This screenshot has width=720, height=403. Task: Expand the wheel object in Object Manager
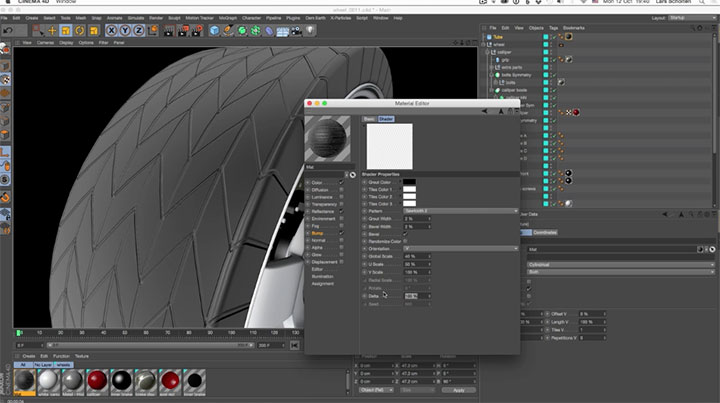(484, 45)
